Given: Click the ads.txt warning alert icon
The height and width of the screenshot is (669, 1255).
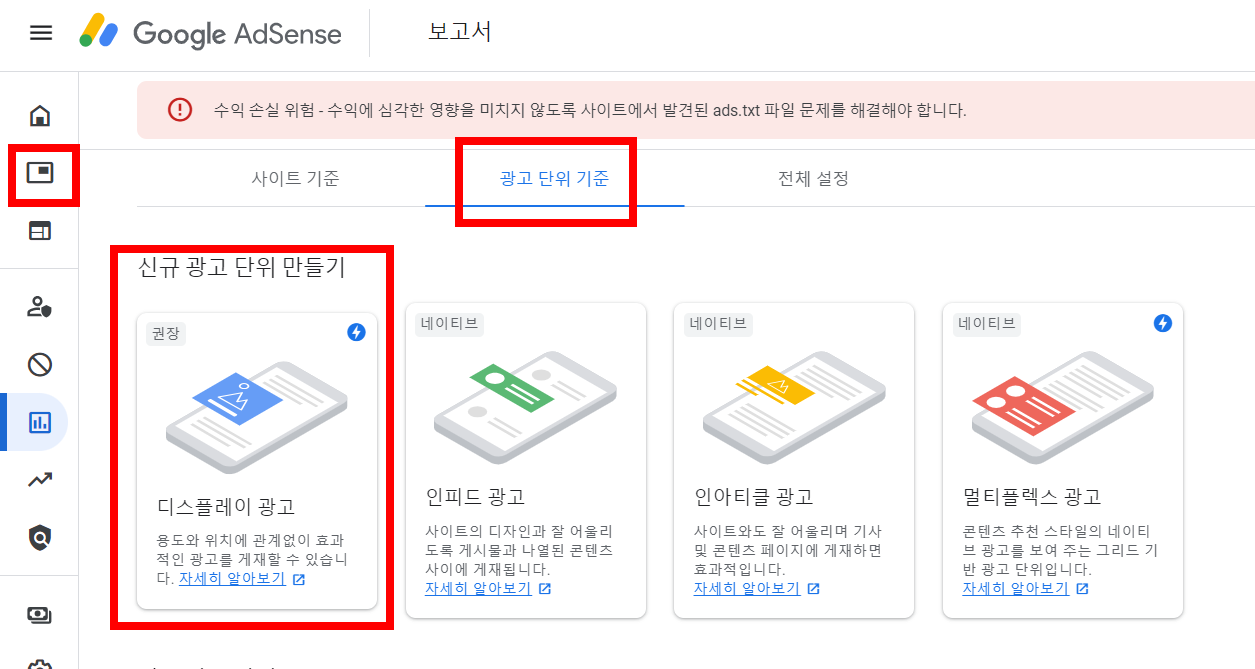Looking at the screenshot, I should (x=180, y=109).
